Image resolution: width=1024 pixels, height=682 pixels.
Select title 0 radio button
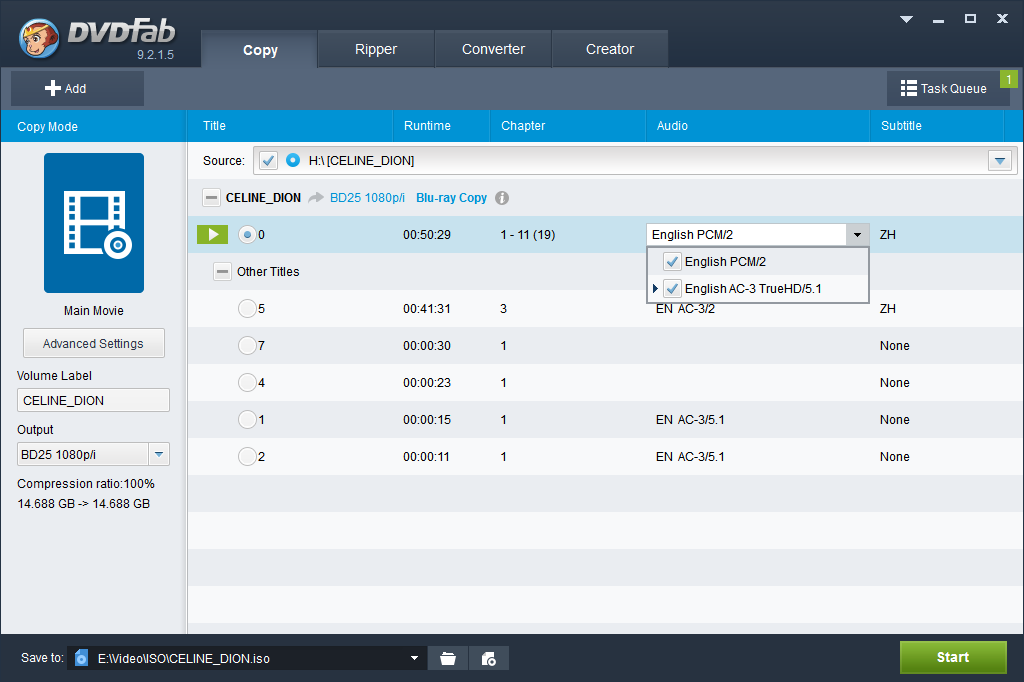[x=247, y=235]
